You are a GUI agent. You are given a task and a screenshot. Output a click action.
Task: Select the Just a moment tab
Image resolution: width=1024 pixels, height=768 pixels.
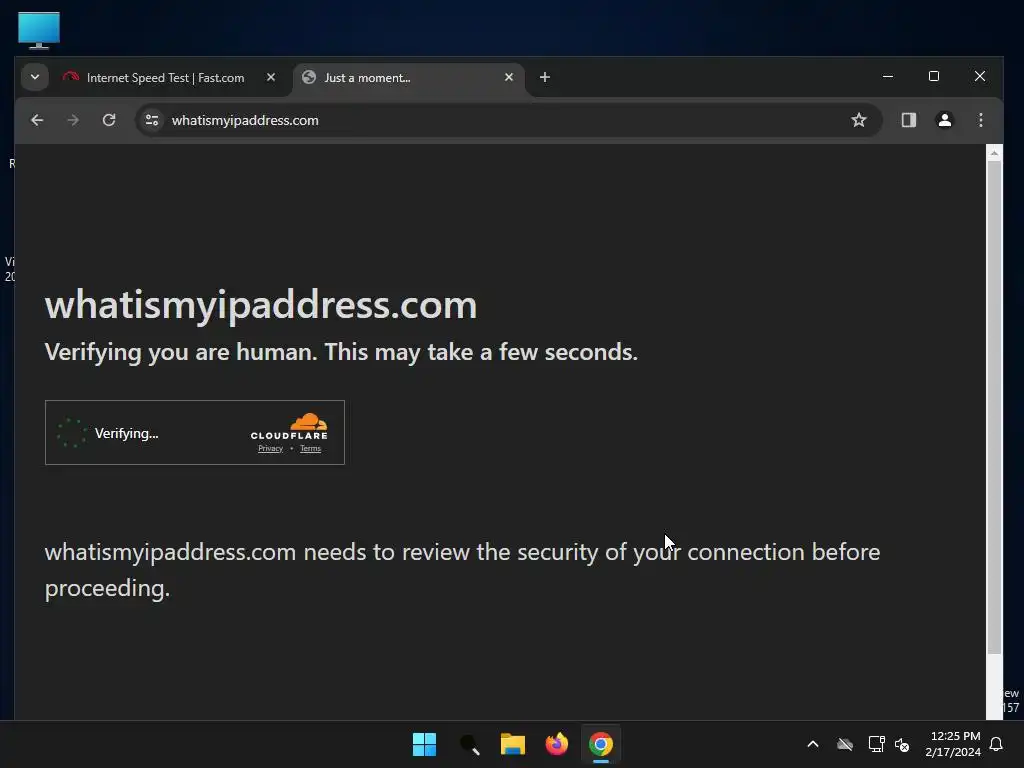click(x=408, y=78)
